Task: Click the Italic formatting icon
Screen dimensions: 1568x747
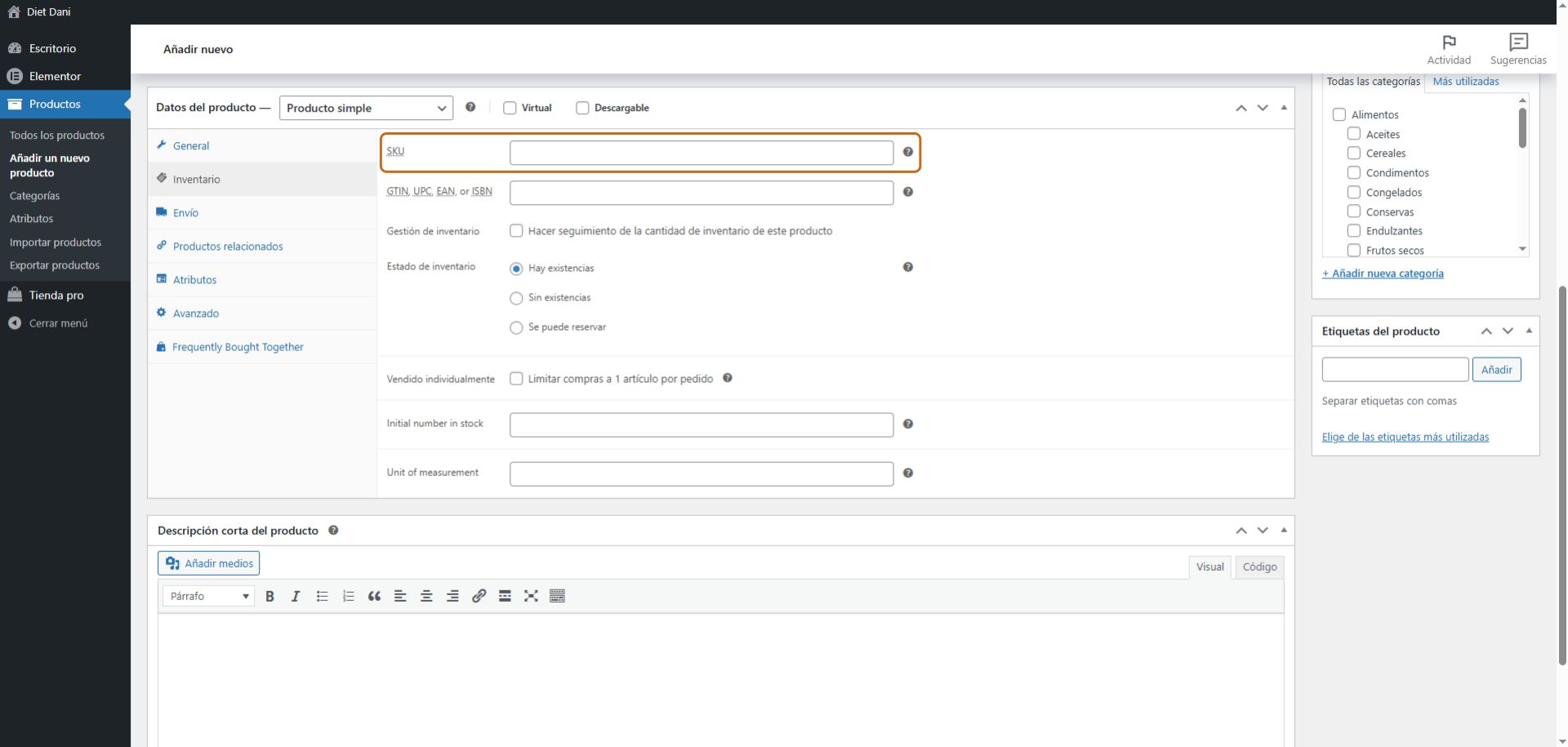Action: pyautogui.click(x=296, y=596)
